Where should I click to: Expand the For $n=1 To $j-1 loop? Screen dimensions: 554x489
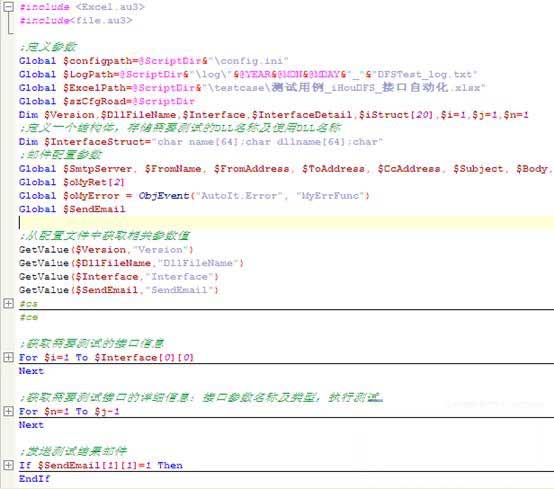pyautogui.click(x=8, y=411)
